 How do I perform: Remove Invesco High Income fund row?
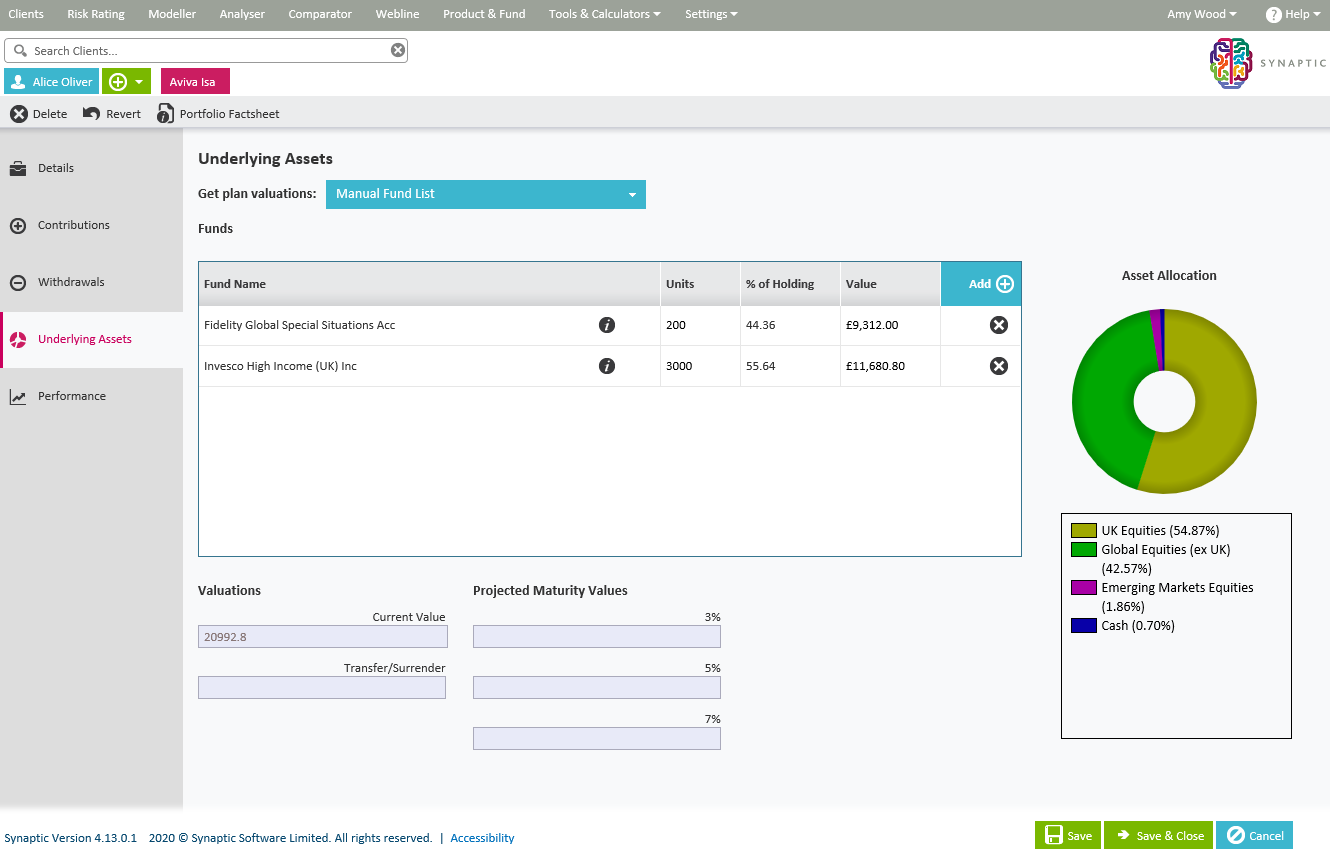[x=998, y=366]
